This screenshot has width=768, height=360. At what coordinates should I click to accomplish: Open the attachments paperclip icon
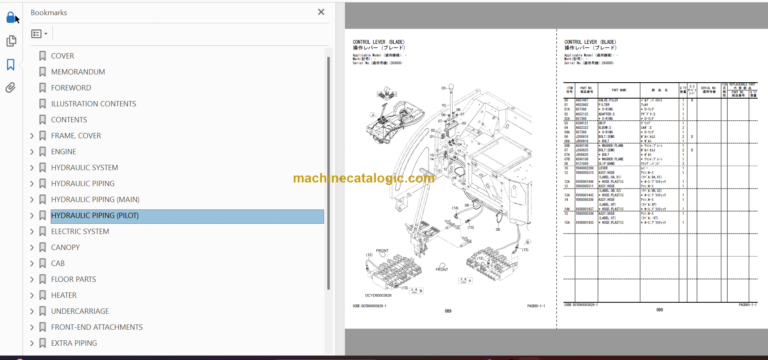point(11,88)
